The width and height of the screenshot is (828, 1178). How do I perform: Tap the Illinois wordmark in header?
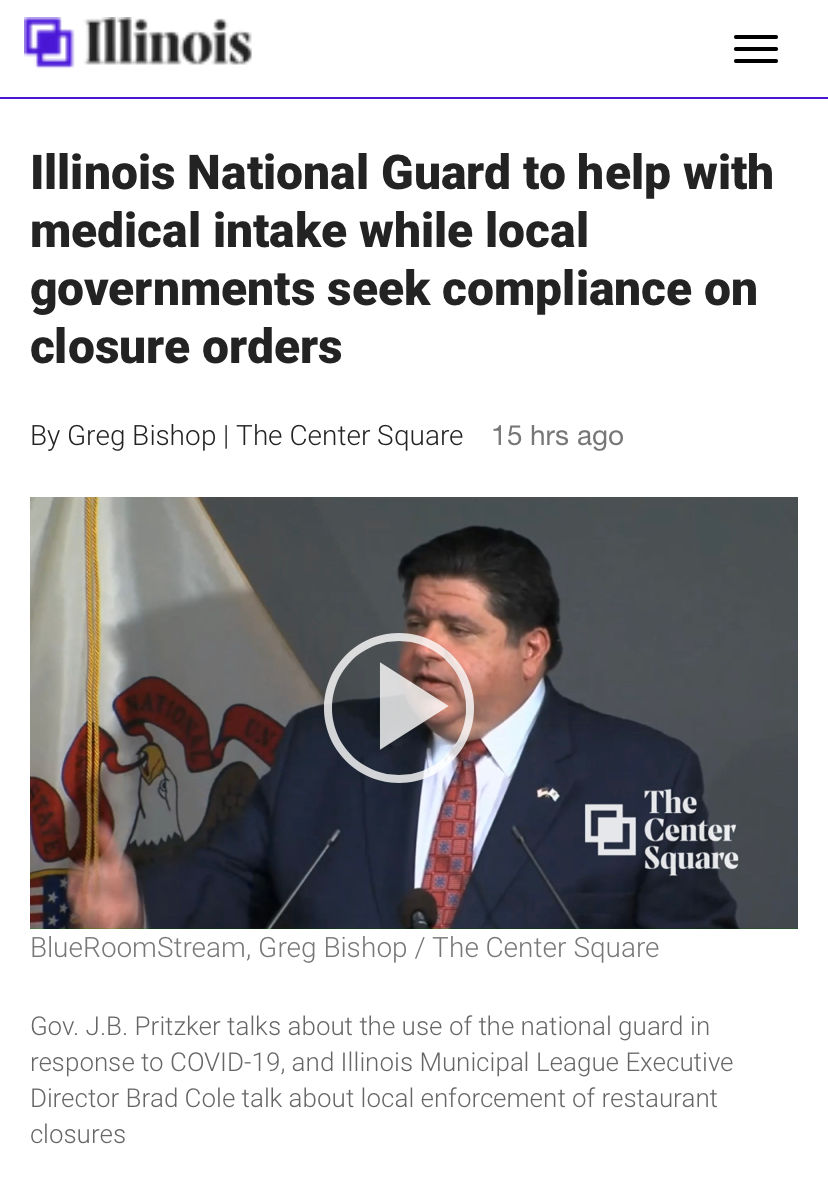(168, 42)
